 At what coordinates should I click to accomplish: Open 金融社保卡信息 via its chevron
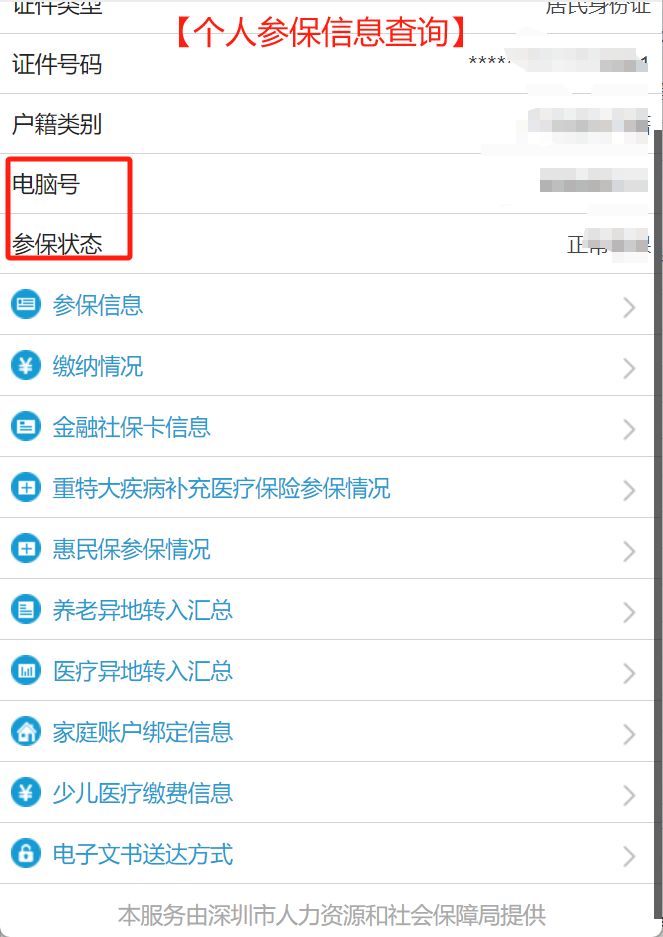point(629,430)
